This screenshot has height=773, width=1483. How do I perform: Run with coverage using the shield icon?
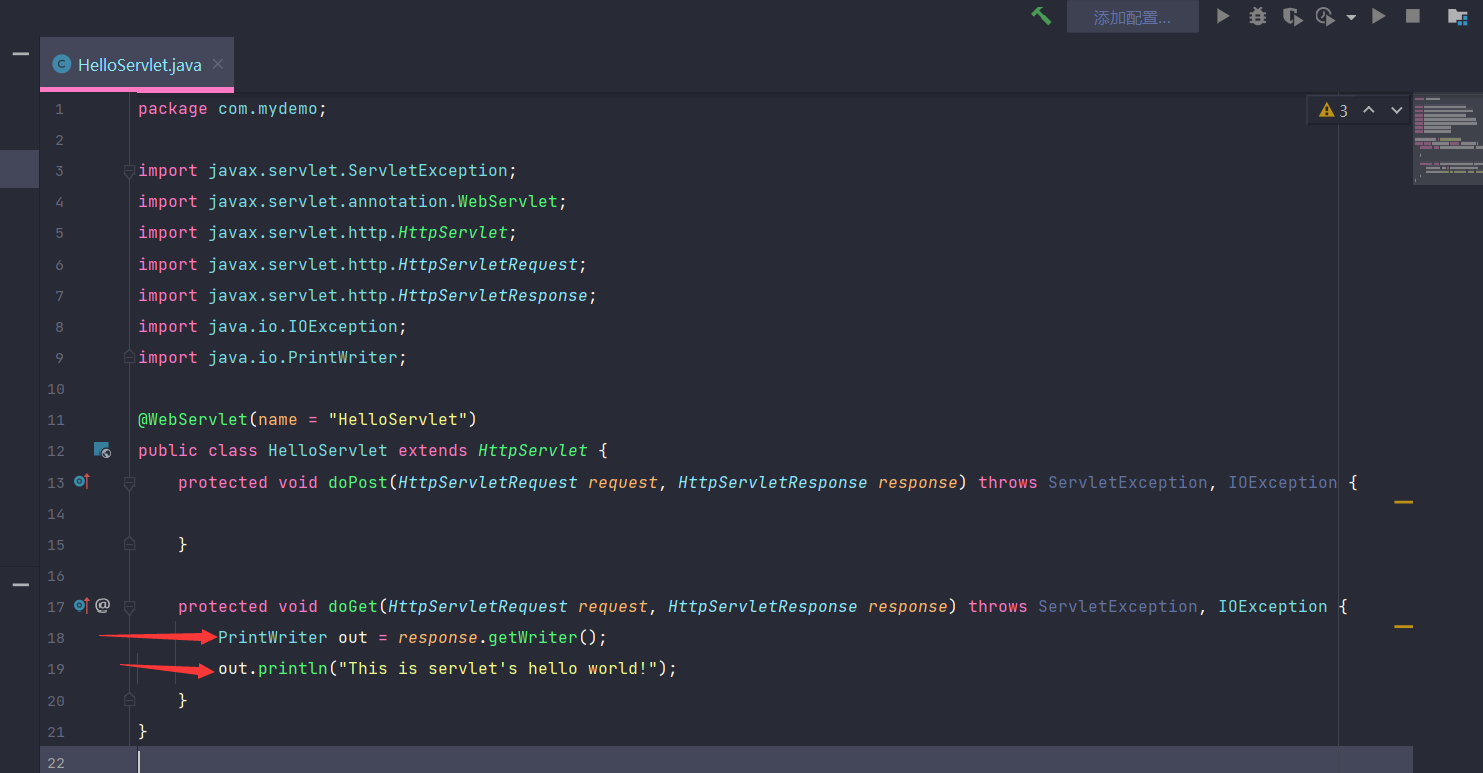click(x=1292, y=16)
